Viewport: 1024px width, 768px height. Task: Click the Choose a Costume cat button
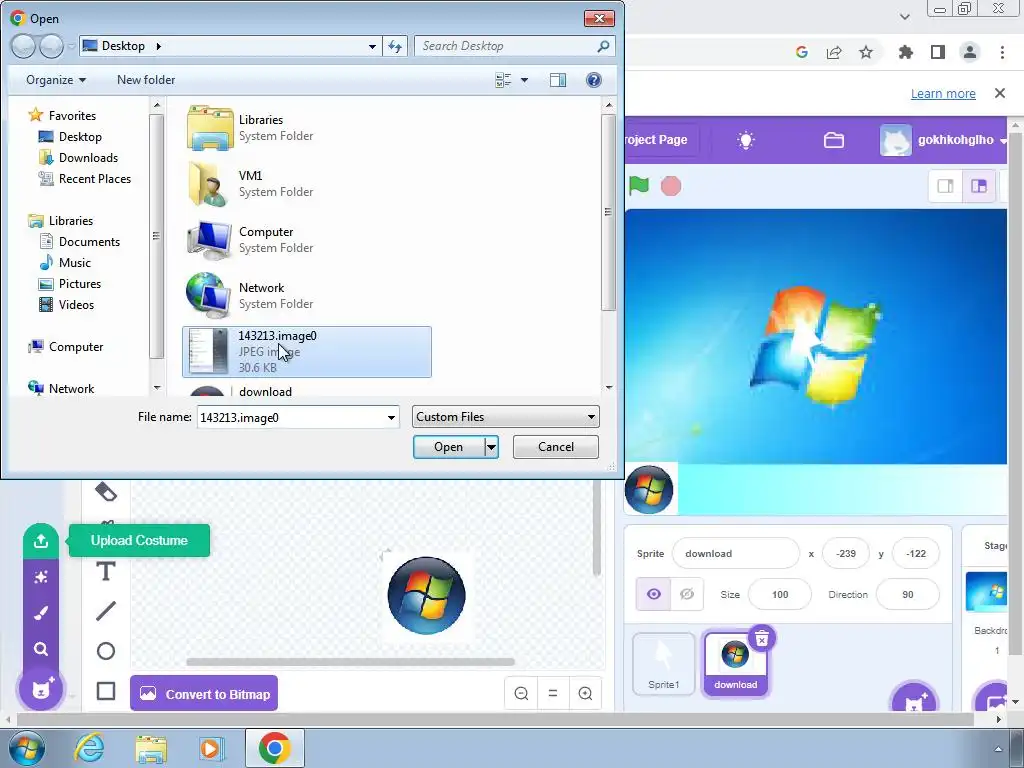(41, 688)
